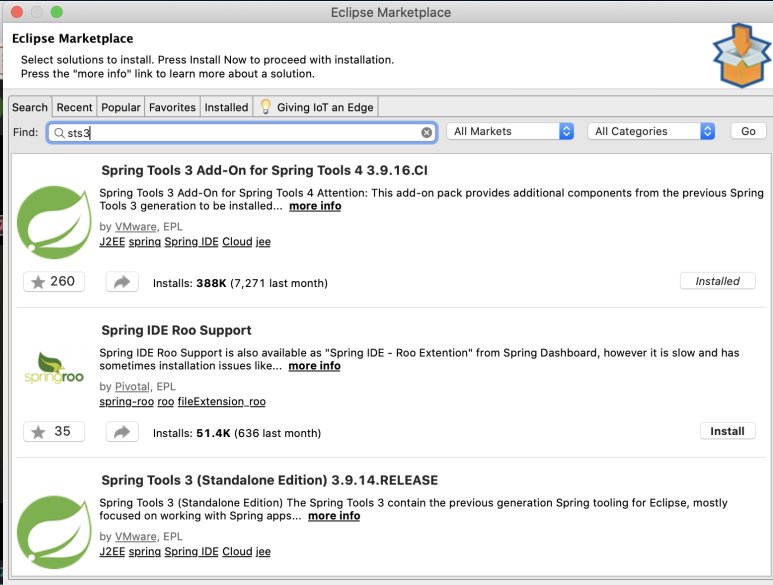
Task: Switch to the Recent tab
Action: click(x=74, y=107)
